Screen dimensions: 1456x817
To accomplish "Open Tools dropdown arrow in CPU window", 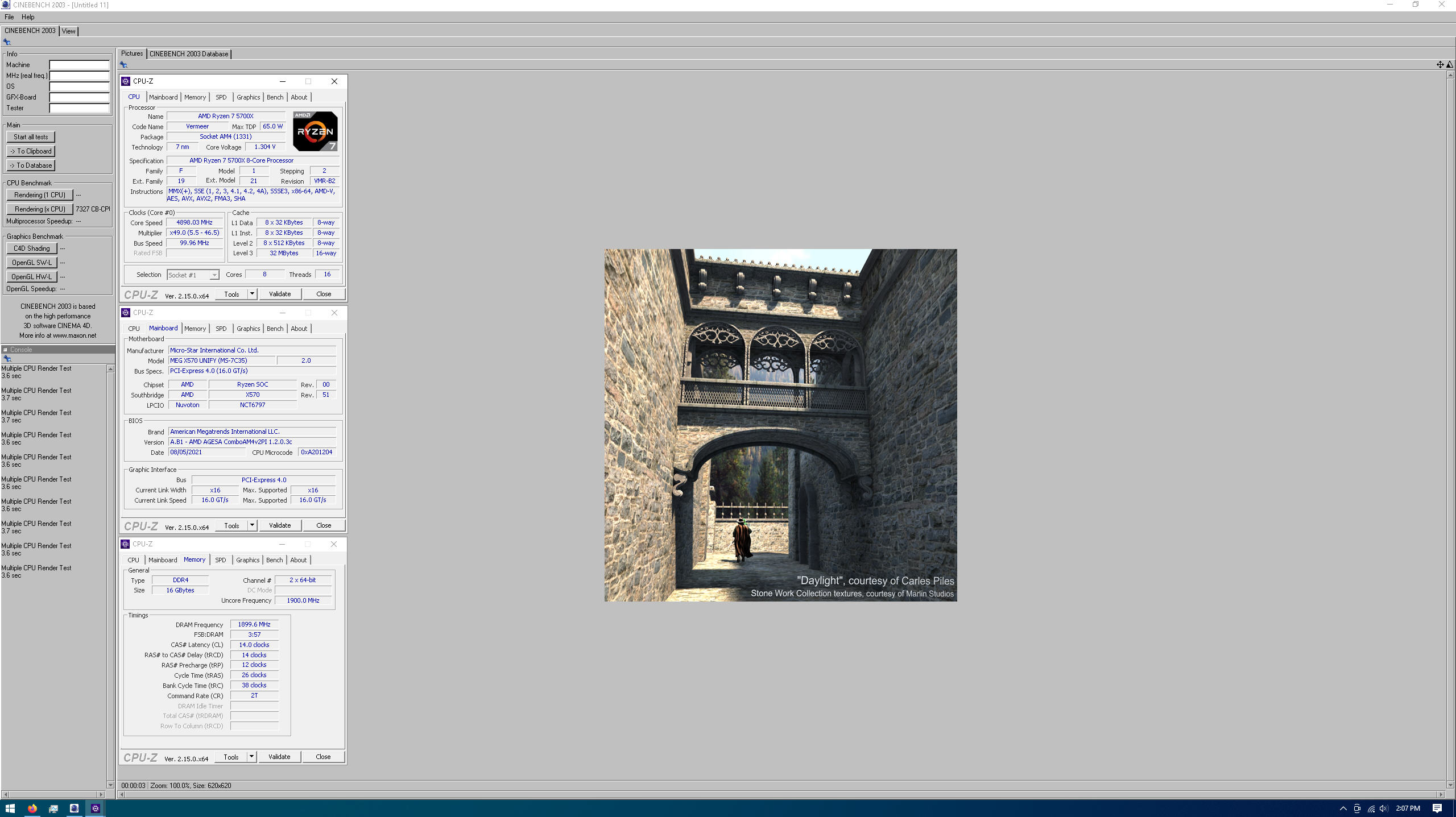I will tap(252, 294).
